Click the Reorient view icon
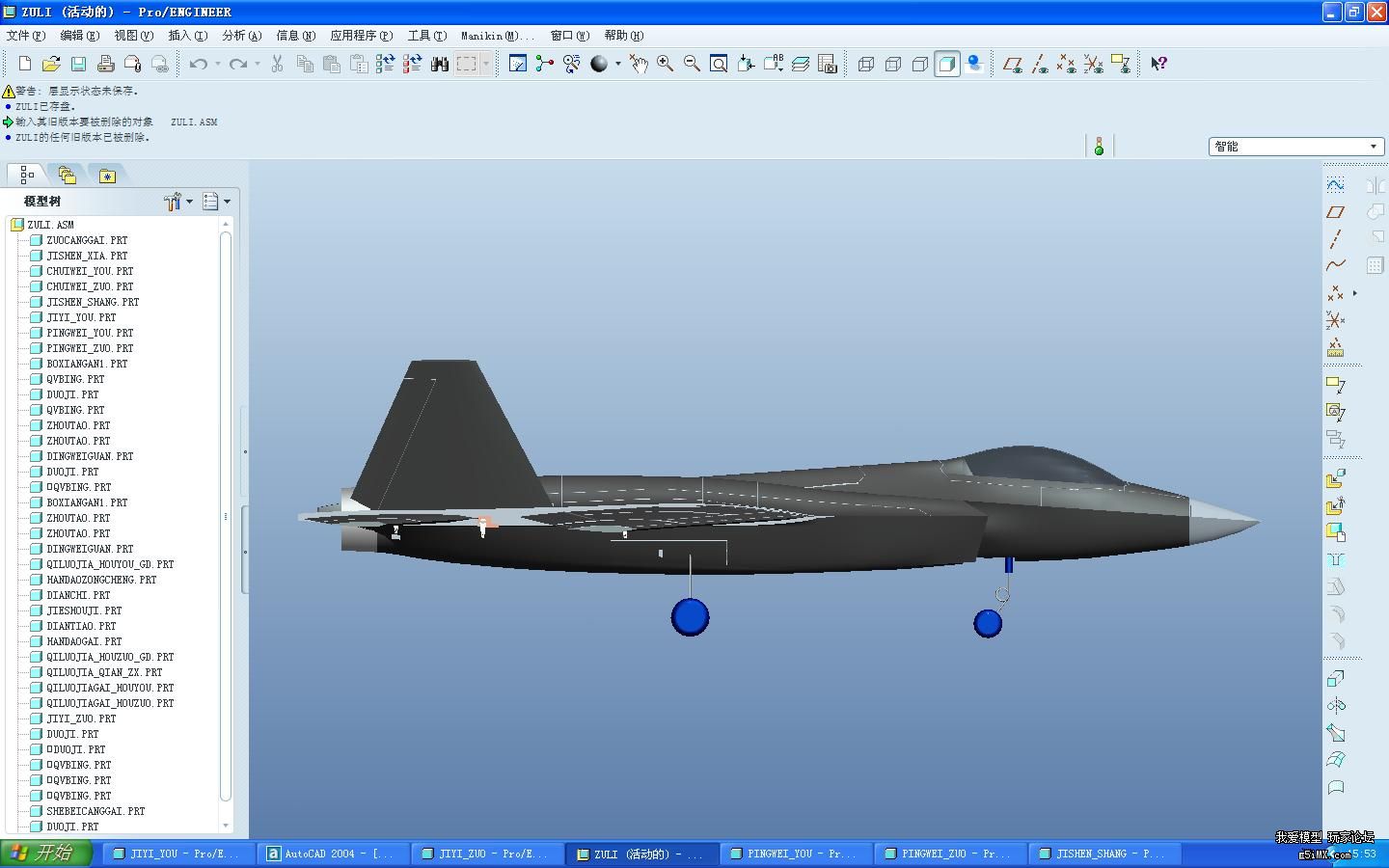This screenshot has height=868, width=1389. tap(747, 64)
